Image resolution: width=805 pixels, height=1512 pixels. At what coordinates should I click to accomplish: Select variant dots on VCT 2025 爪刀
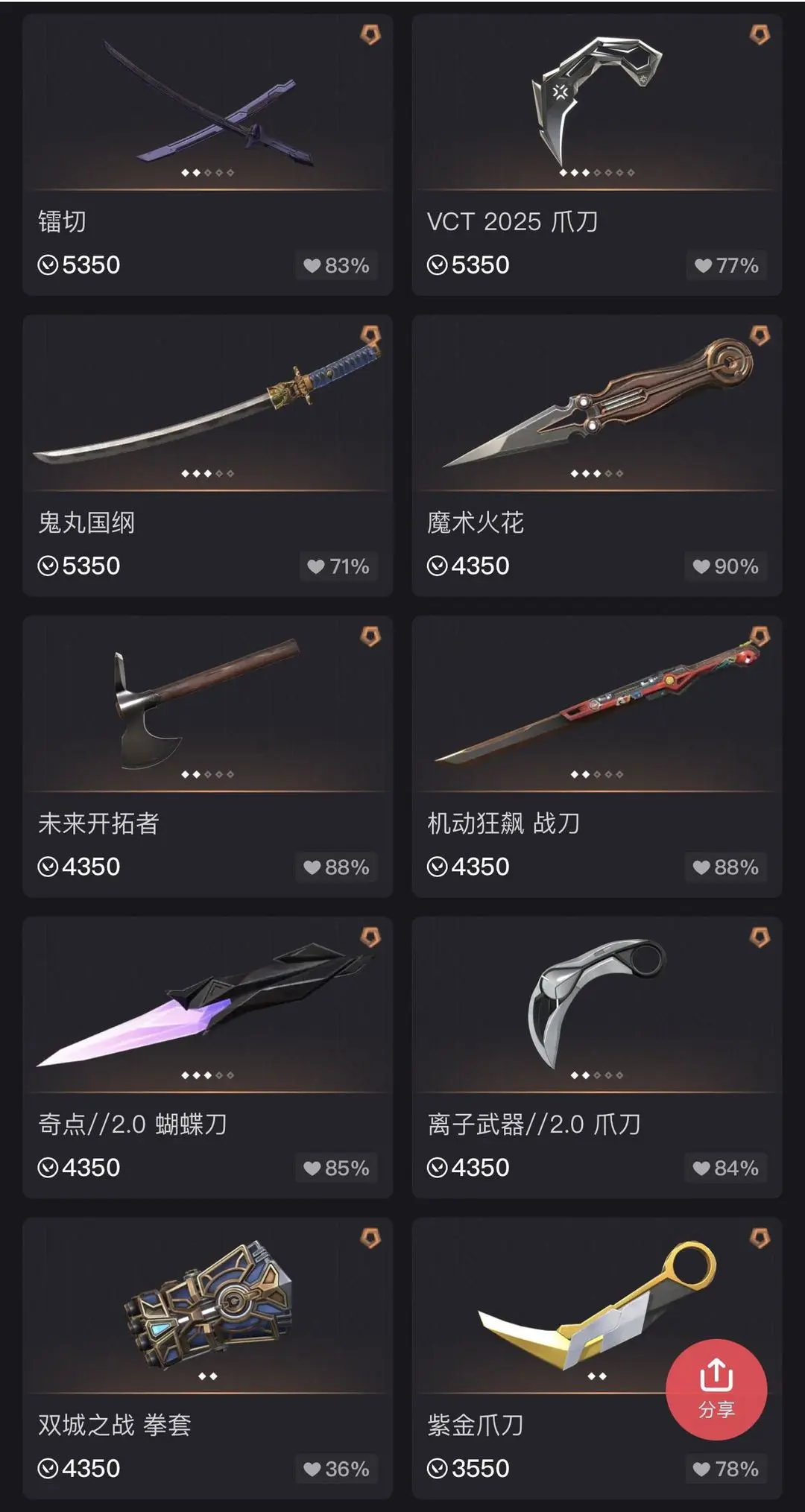(596, 173)
